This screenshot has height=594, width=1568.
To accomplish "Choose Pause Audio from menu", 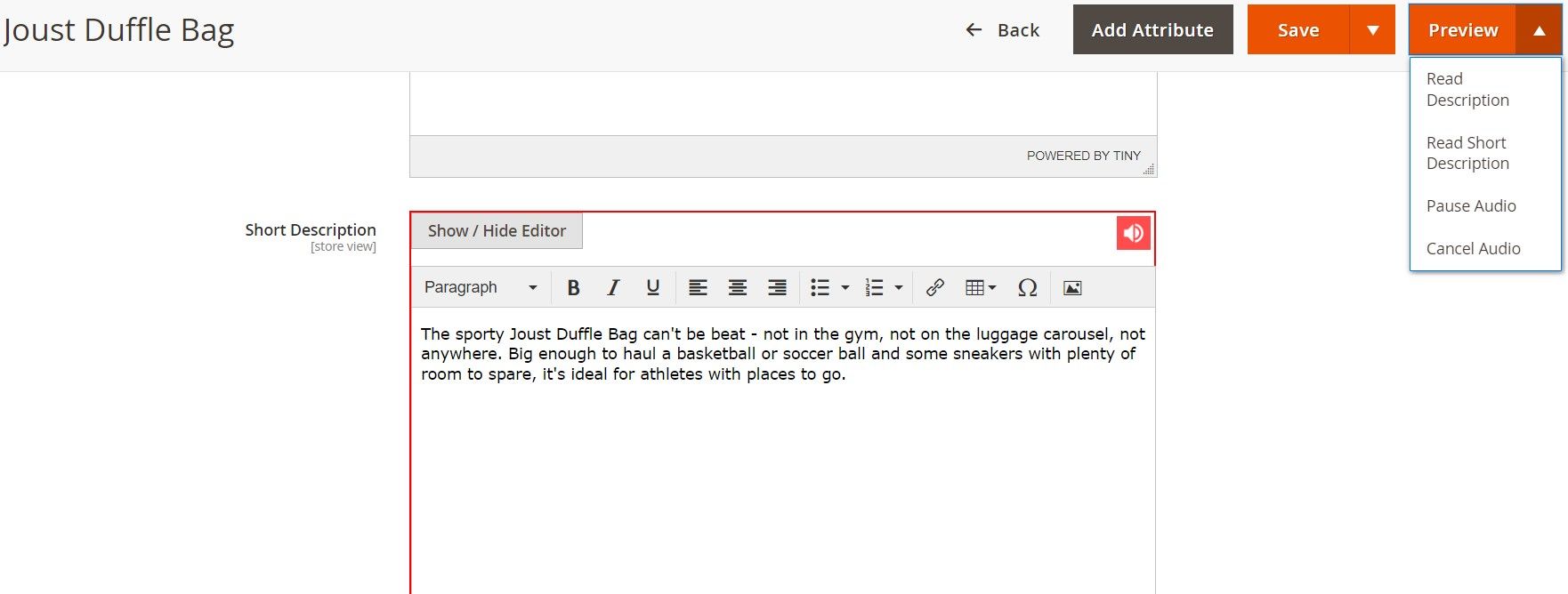I will click(1471, 205).
